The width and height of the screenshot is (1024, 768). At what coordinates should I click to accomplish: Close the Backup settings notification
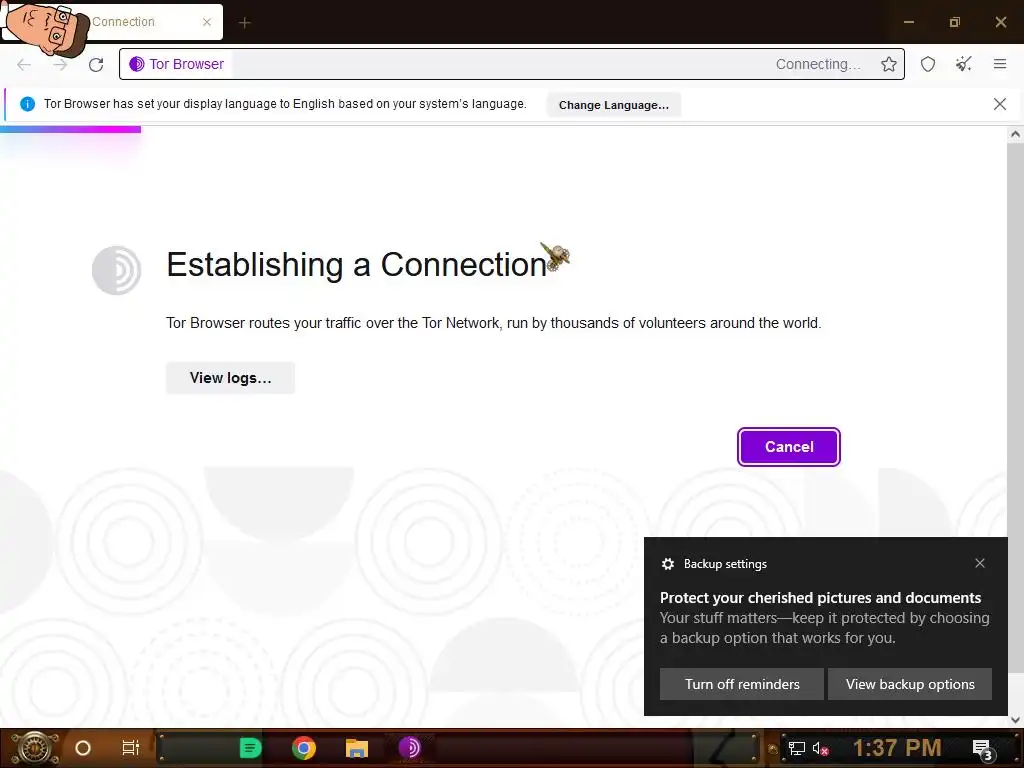[980, 563]
